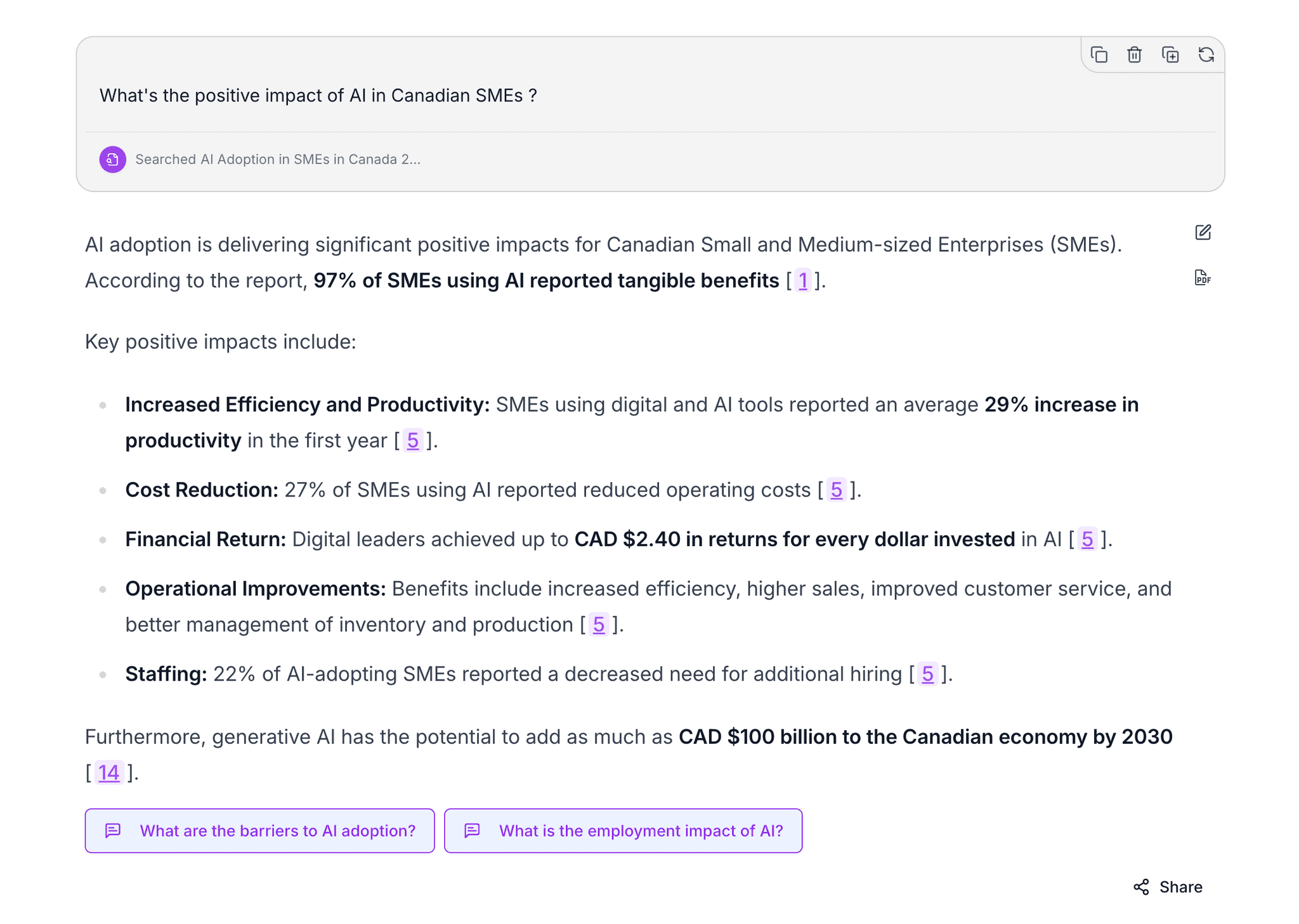Delete this message using the trash icon
1299x924 pixels.
pos(1135,55)
